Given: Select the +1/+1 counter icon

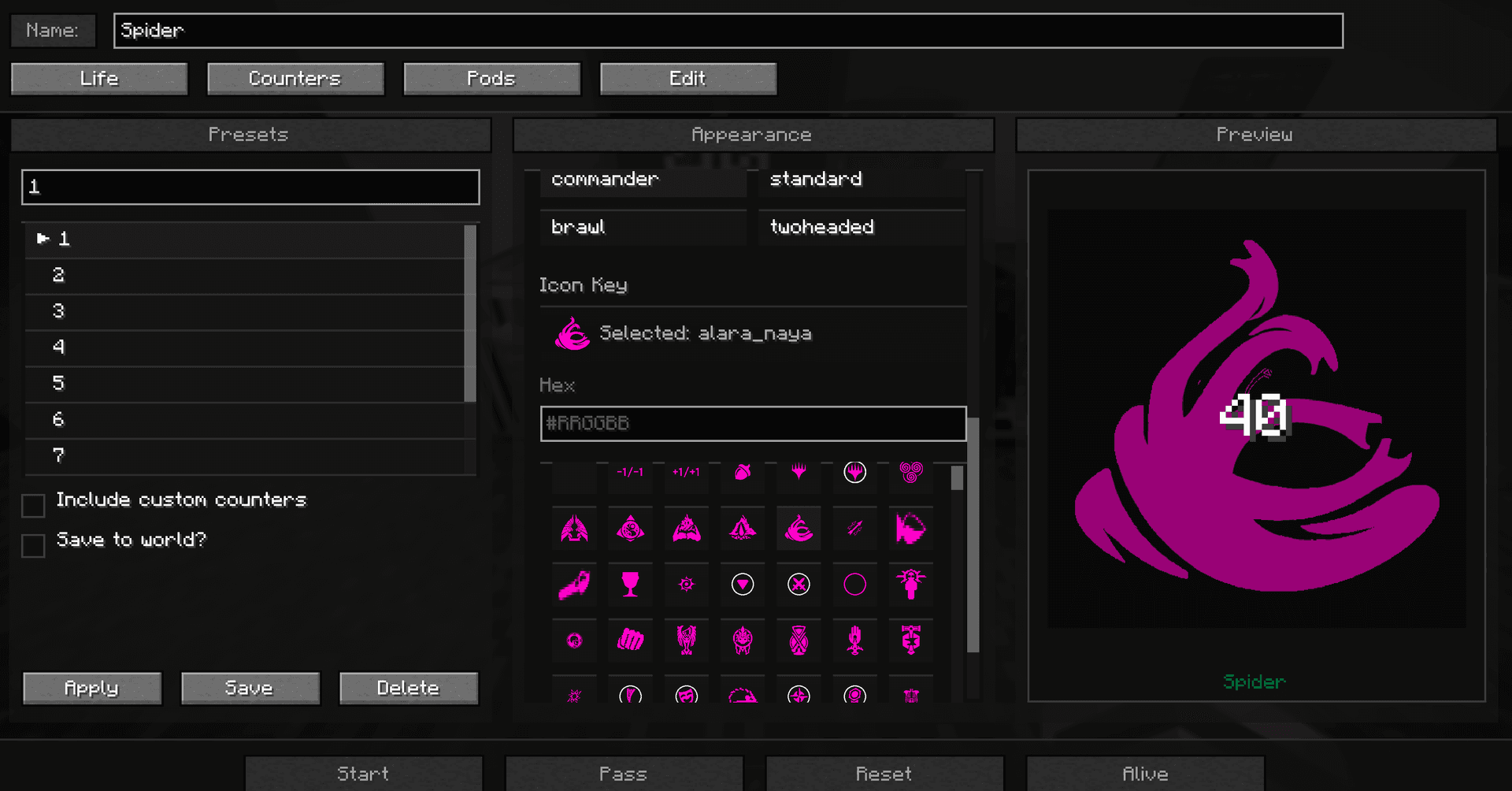Looking at the screenshot, I should coord(686,472).
